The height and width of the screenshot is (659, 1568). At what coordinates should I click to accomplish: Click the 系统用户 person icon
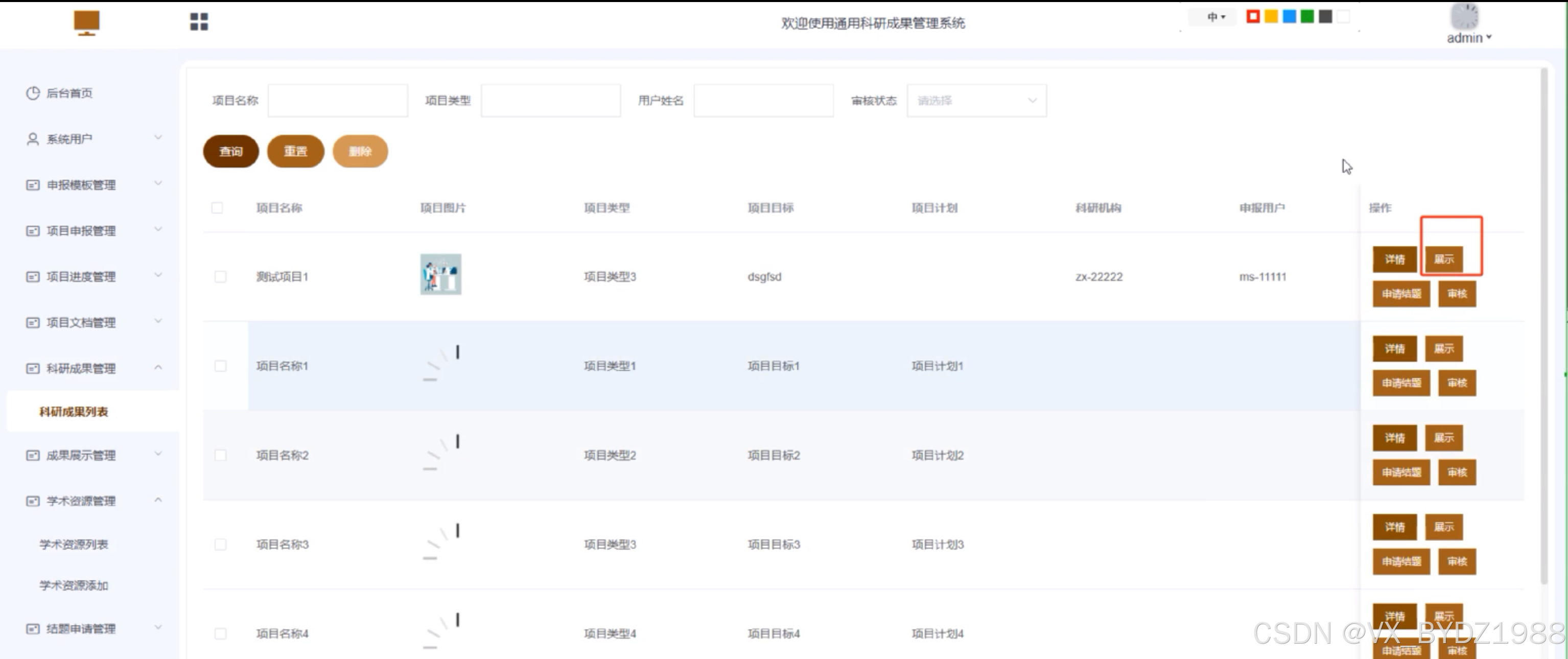33,139
